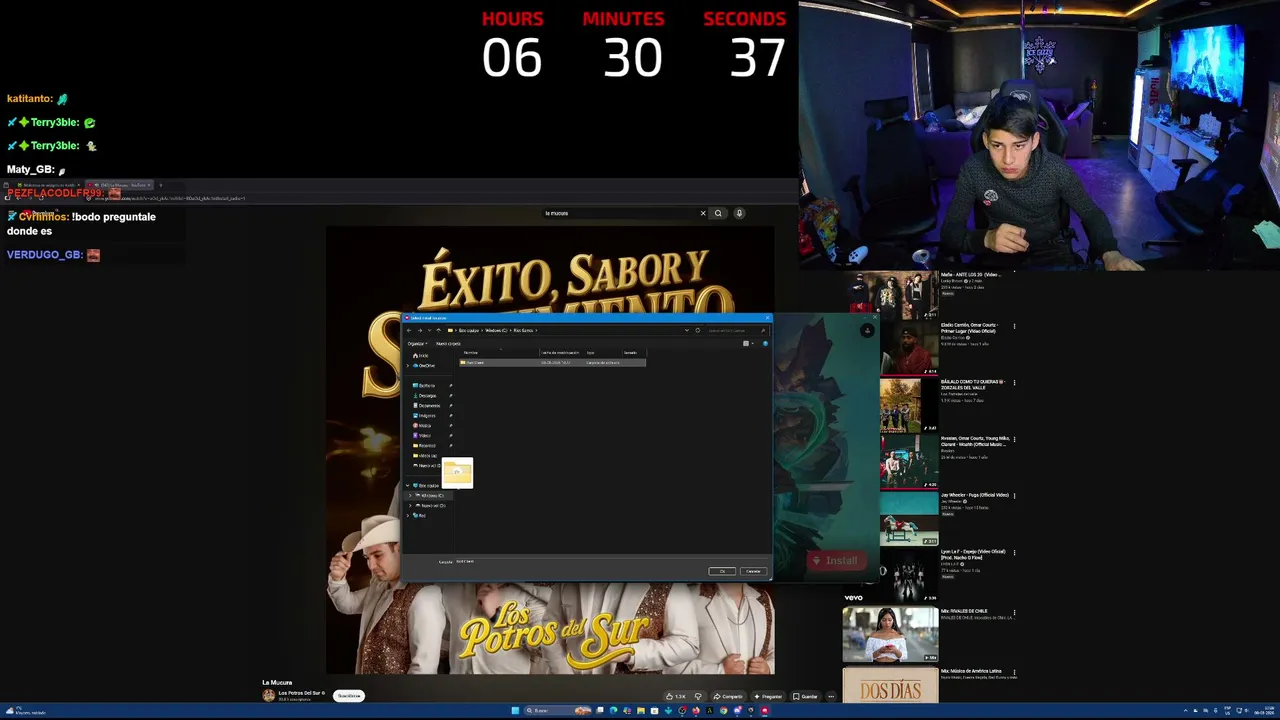Viewport: 1280px width, 720px height.
Task: Start YouTube voice search with microphone
Action: (739, 213)
